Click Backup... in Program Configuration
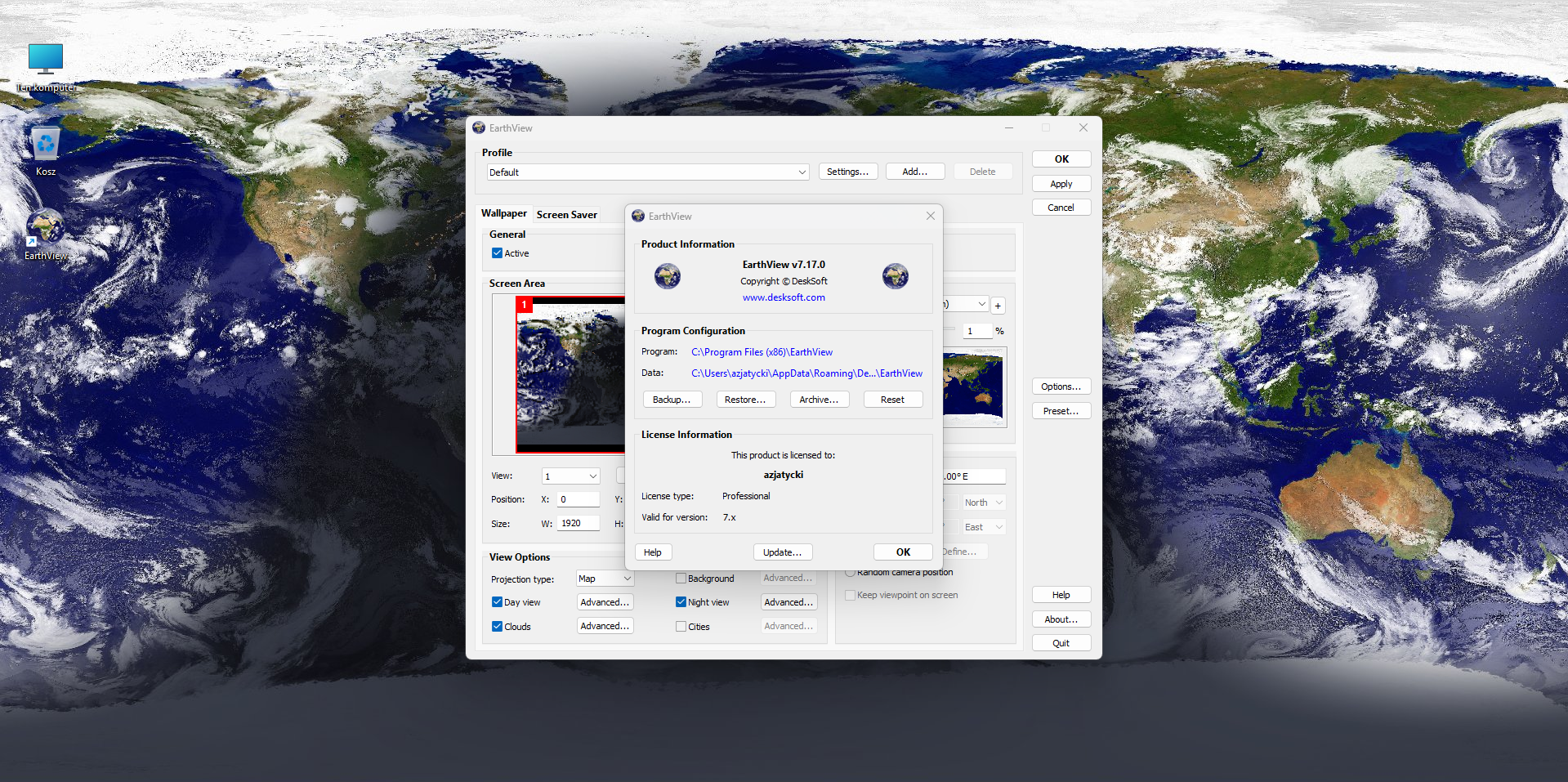1568x782 pixels. pyautogui.click(x=672, y=400)
